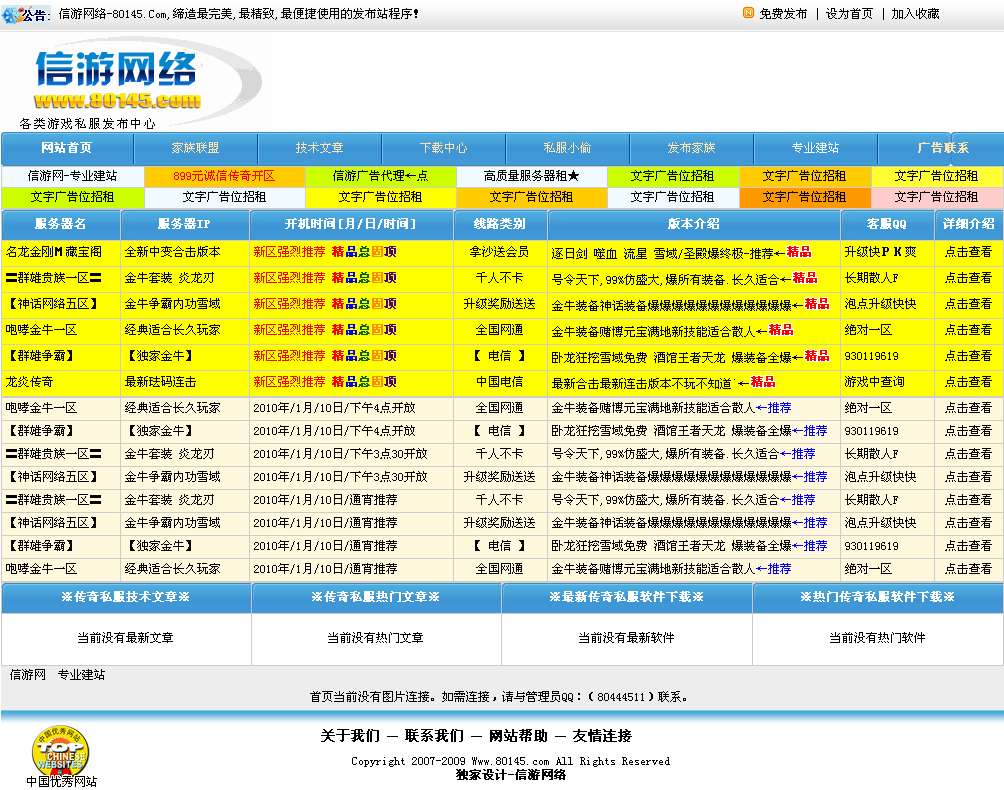Viewport: 1004px width, 790px height.
Task: Click the red 精品 tag in first server row
Action: (x=800, y=251)
